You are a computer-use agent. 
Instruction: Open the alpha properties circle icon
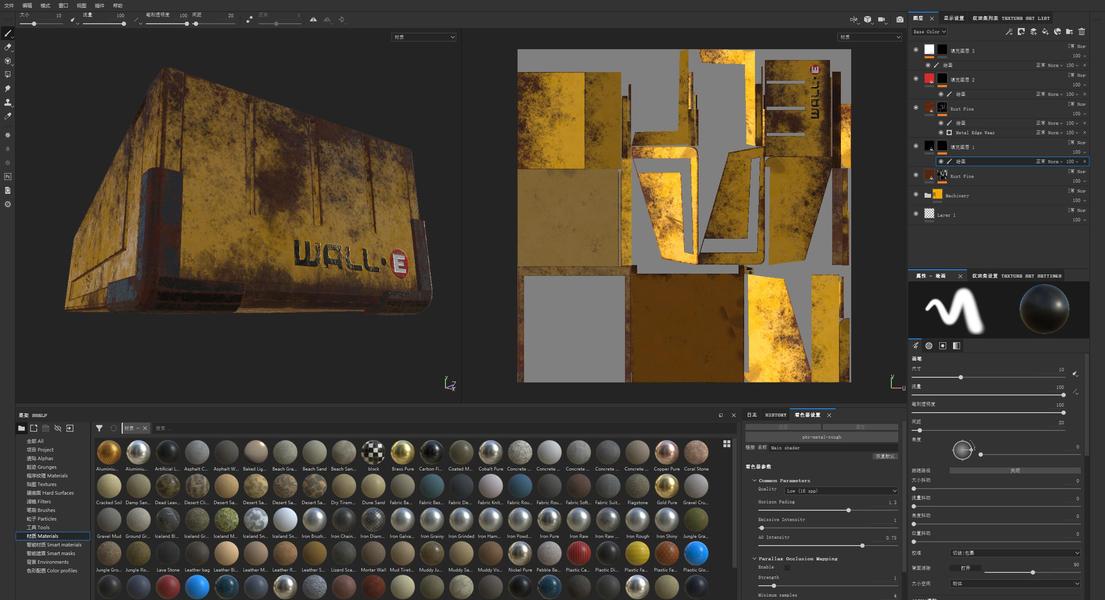point(929,345)
